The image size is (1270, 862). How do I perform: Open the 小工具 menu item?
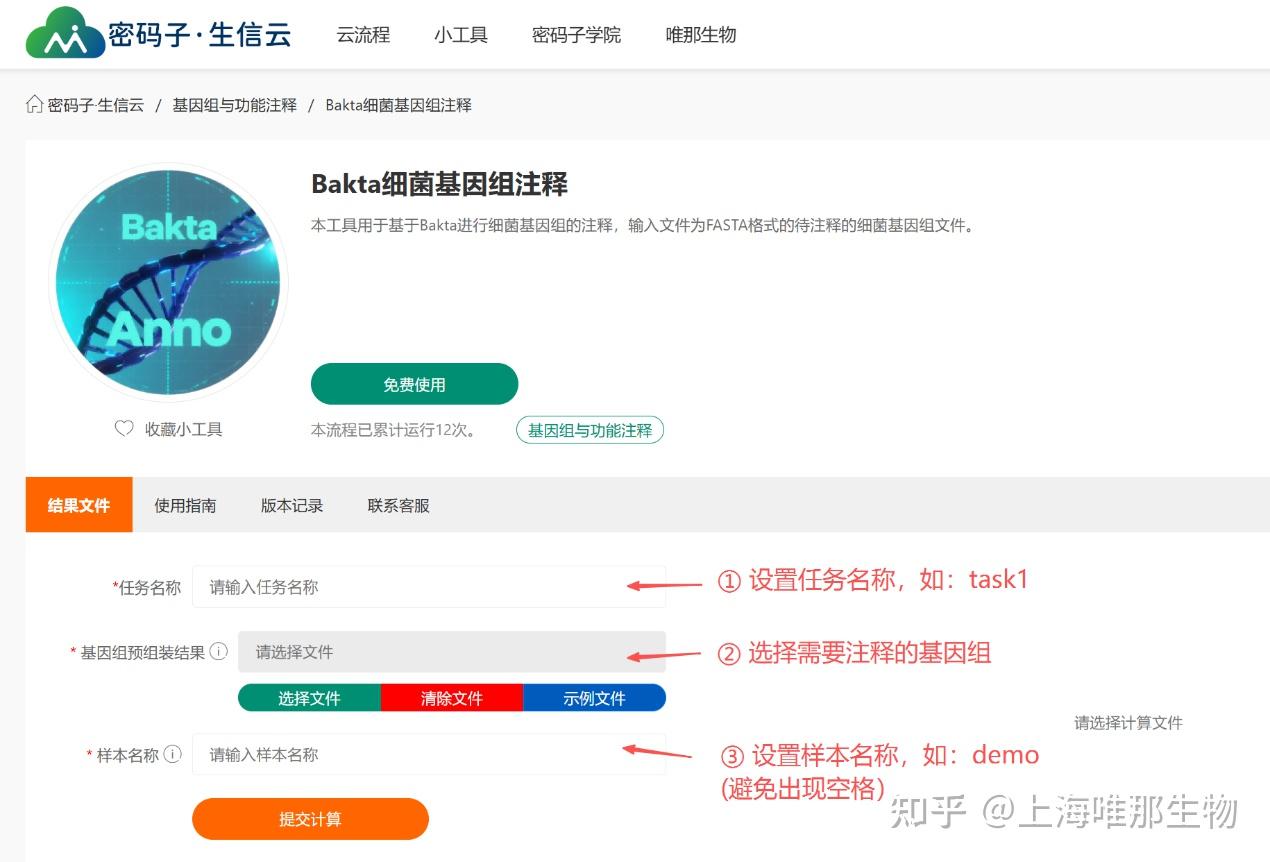460,34
